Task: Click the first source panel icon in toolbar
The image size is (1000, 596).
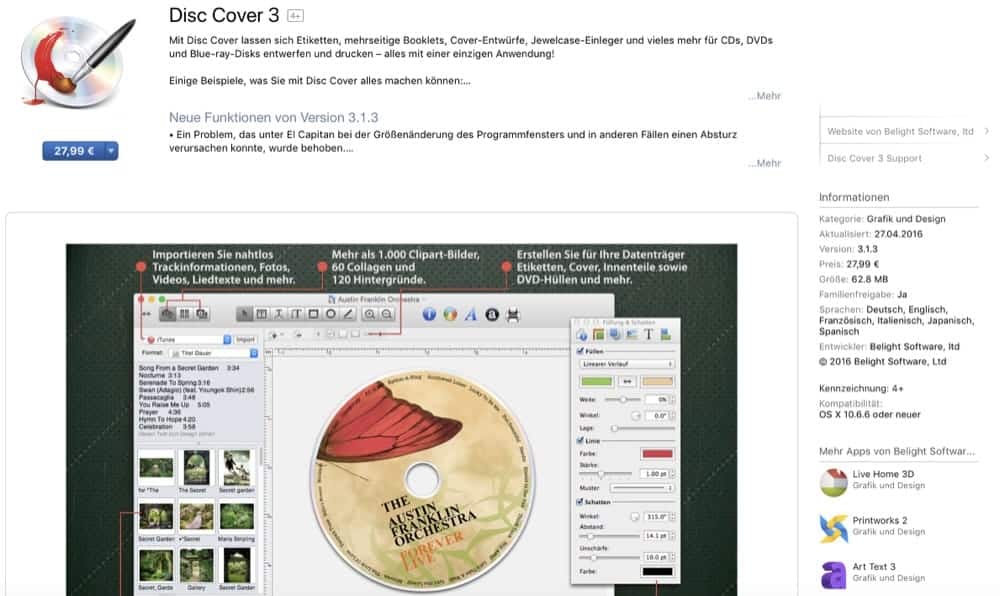Action: (x=167, y=314)
